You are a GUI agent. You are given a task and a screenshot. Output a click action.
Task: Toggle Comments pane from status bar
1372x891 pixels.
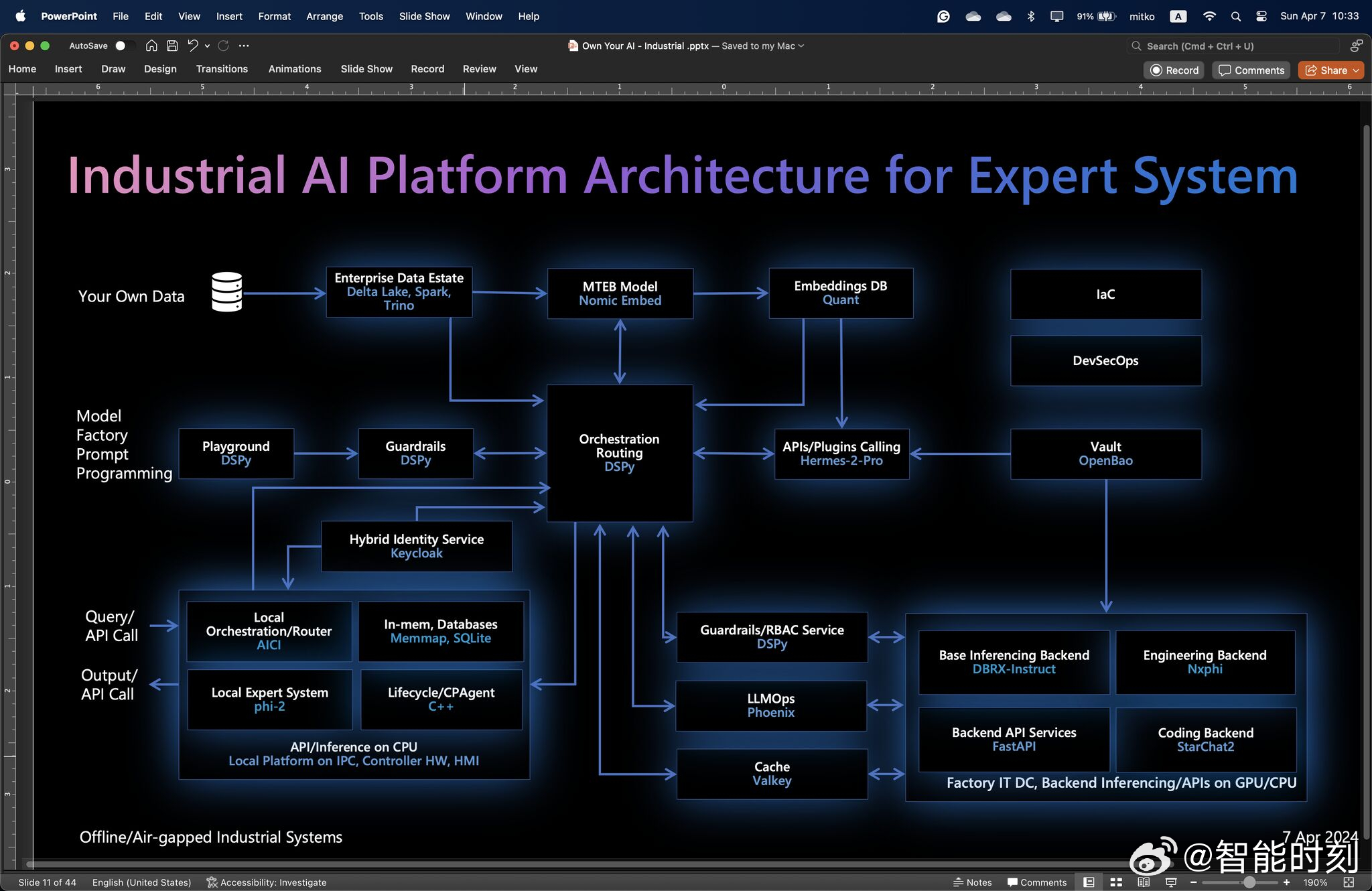[1037, 882]
